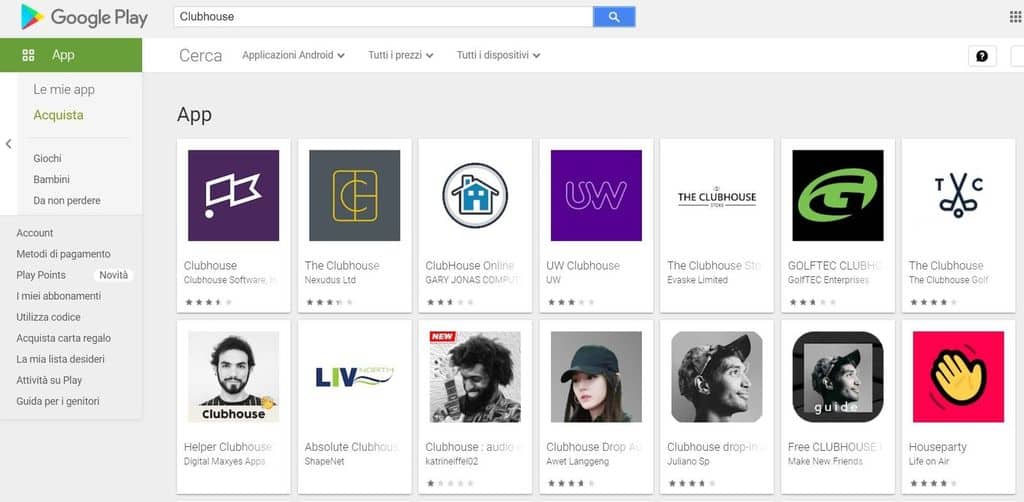
Task: Click developer name Life on Air
Action: point(930,462)
